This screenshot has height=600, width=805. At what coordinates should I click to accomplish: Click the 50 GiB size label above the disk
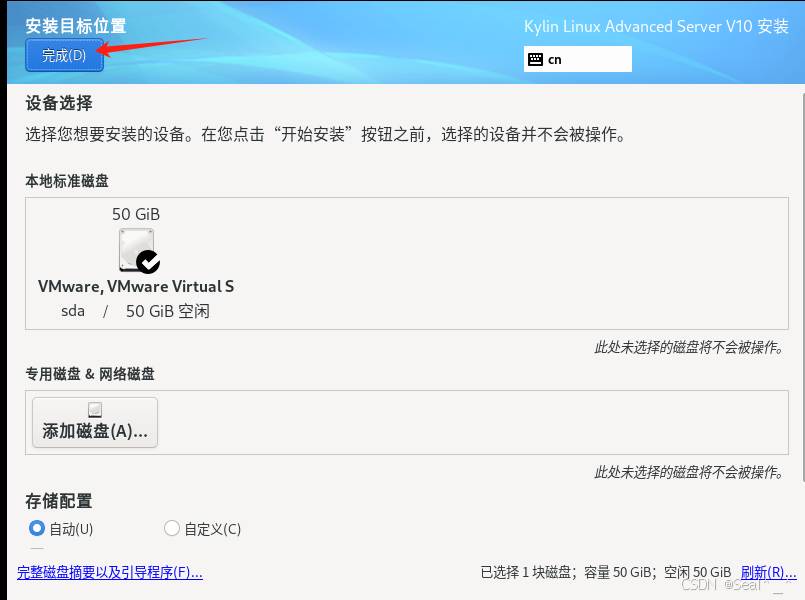coord(136,214)
